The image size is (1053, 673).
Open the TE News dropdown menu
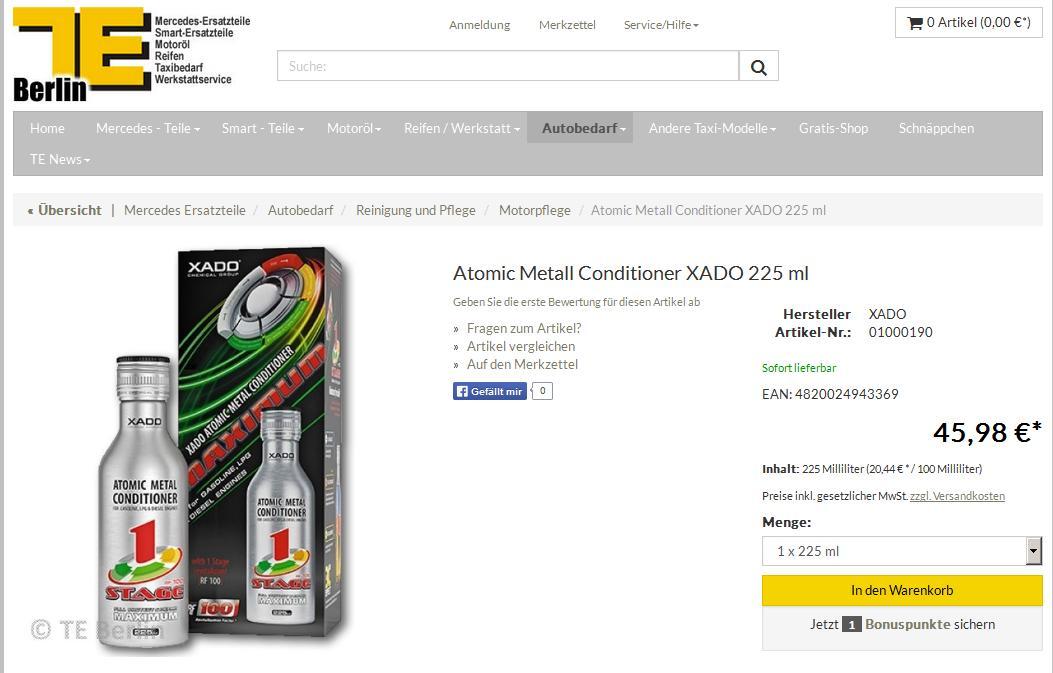point(60,159)
